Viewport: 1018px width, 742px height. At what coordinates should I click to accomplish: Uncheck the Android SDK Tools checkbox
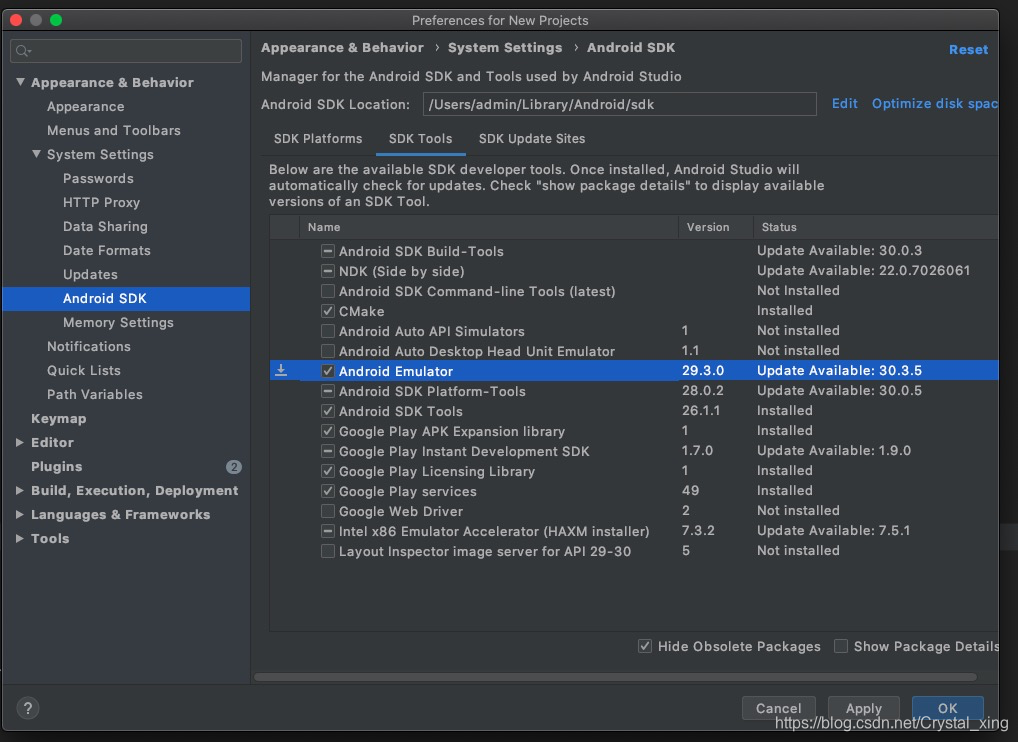tap(328, 412)
